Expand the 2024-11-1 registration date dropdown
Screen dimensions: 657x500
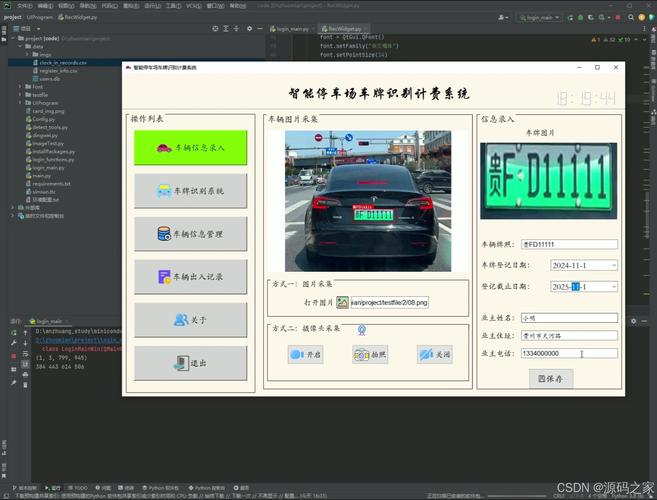(614, 265)
